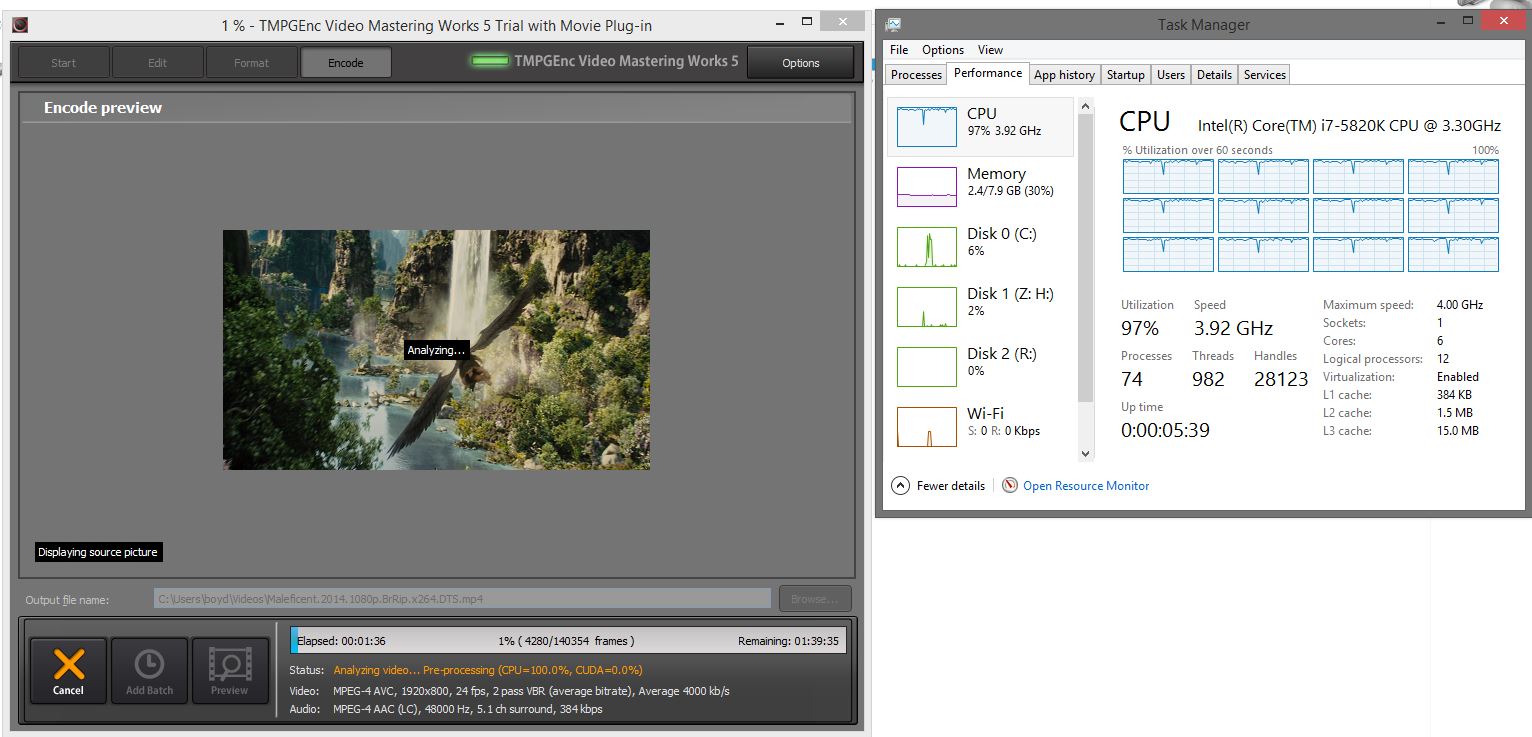1532x737 pixels.
Task: Click the encode progress bar
Action: [x=568, y=640]
